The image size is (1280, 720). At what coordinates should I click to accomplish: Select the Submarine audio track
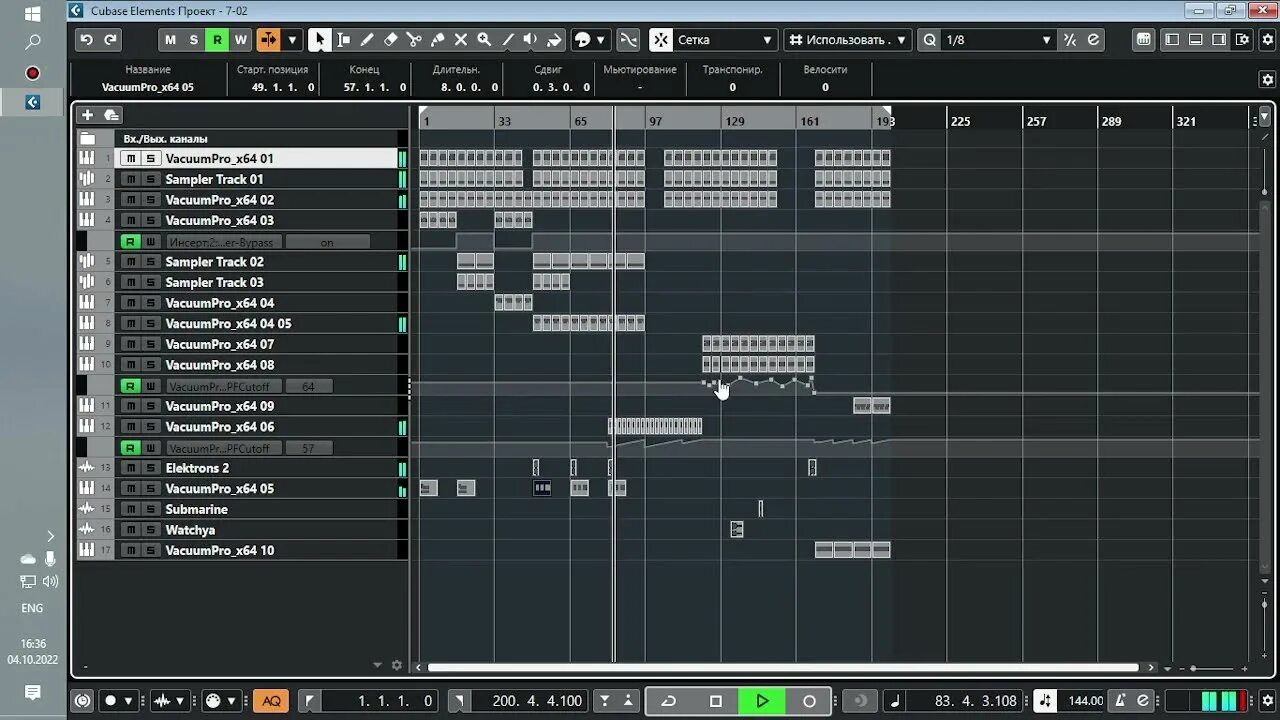197,509
